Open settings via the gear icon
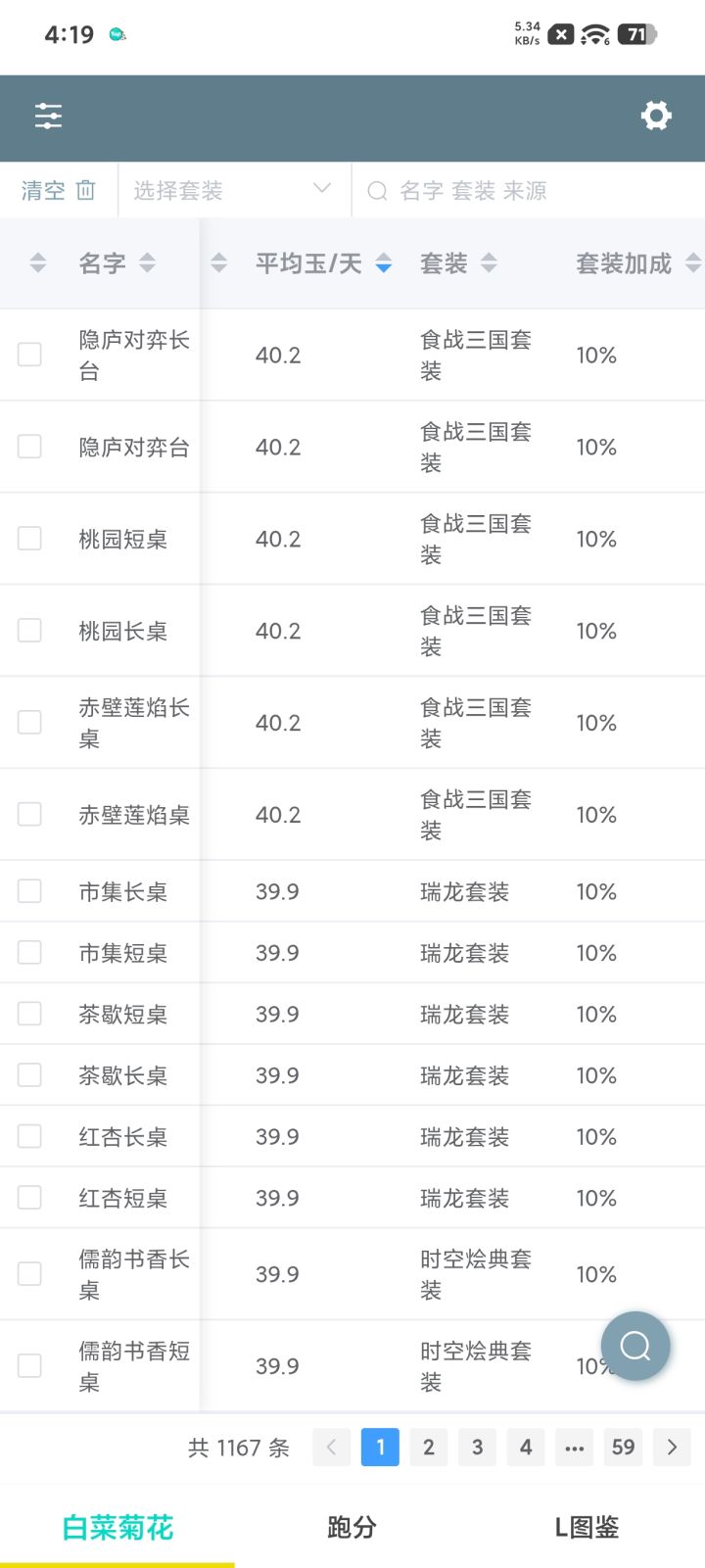The height and width of the screenshot is (1568, 705). 656,117
